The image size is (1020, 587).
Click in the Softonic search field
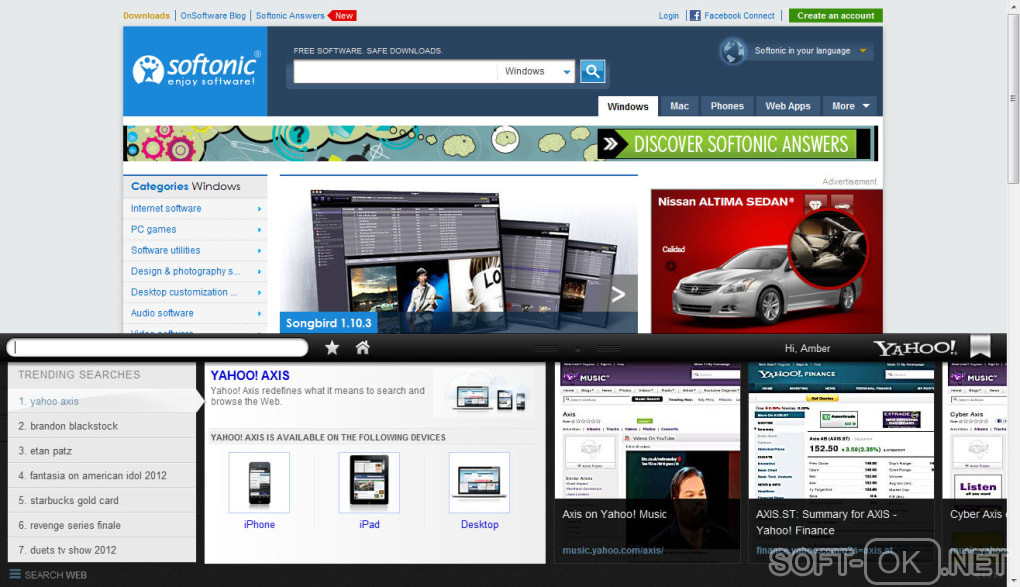pos(395,72)
